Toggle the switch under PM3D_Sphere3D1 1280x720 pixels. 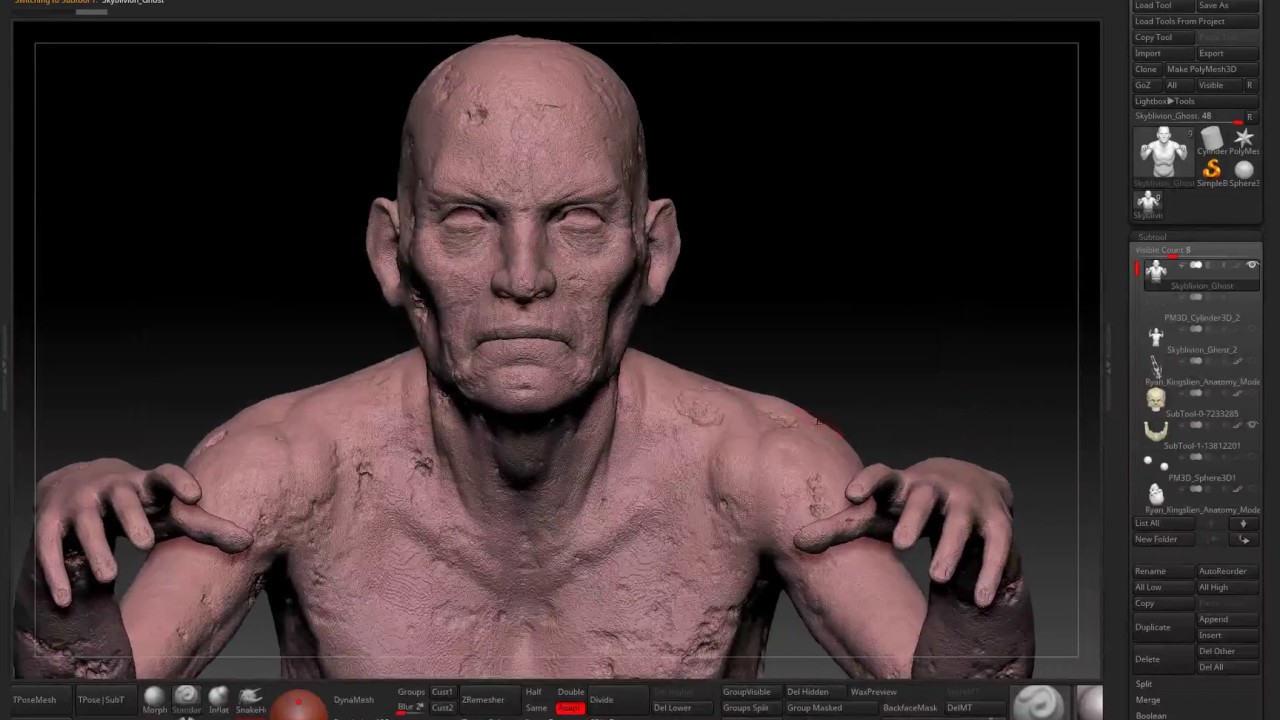coord(1196,489)
